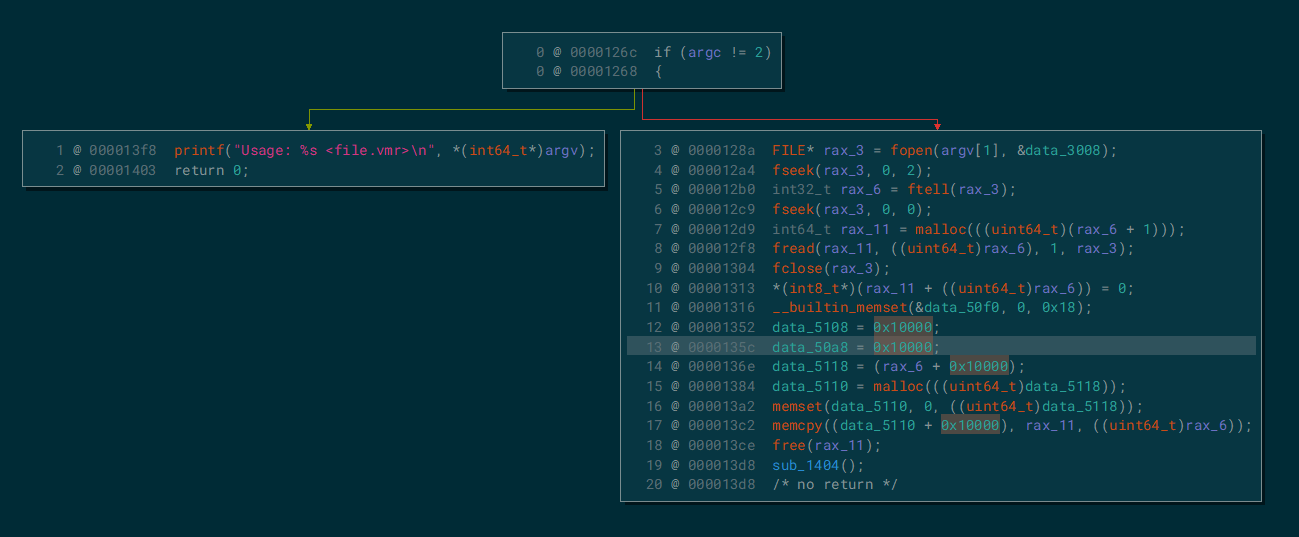Viewport: 1299px width, 537px height.
Task: Select the fopen call on line 3
Action: 944,151
